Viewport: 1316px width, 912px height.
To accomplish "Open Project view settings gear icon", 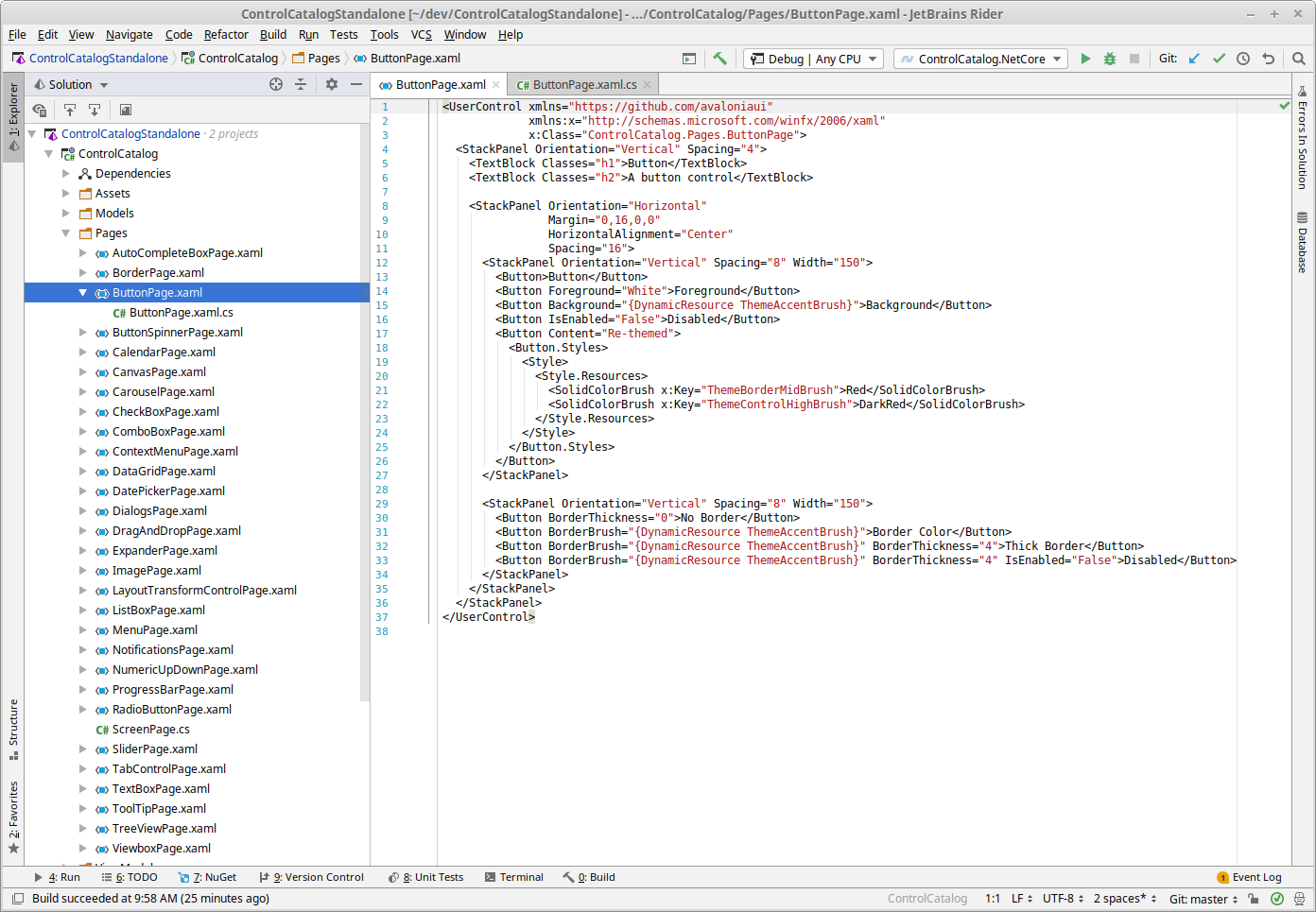I will point(331,83).
